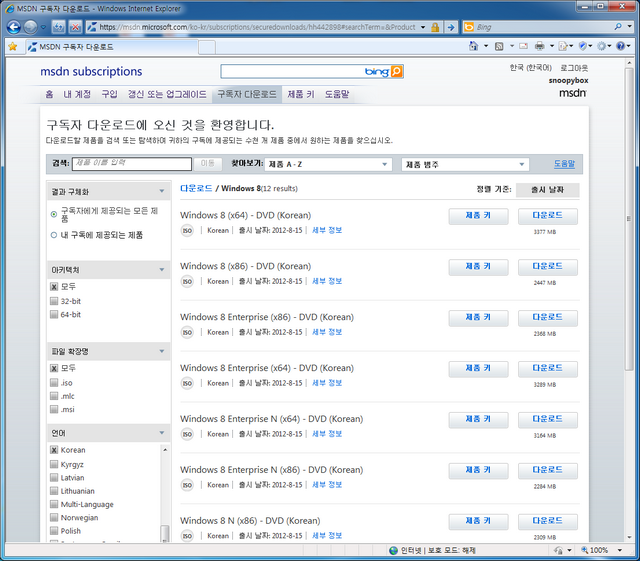
Task: Click the ISO icon for Windows 8 Enterprise N (x64)
Action: tap(187, 434)
